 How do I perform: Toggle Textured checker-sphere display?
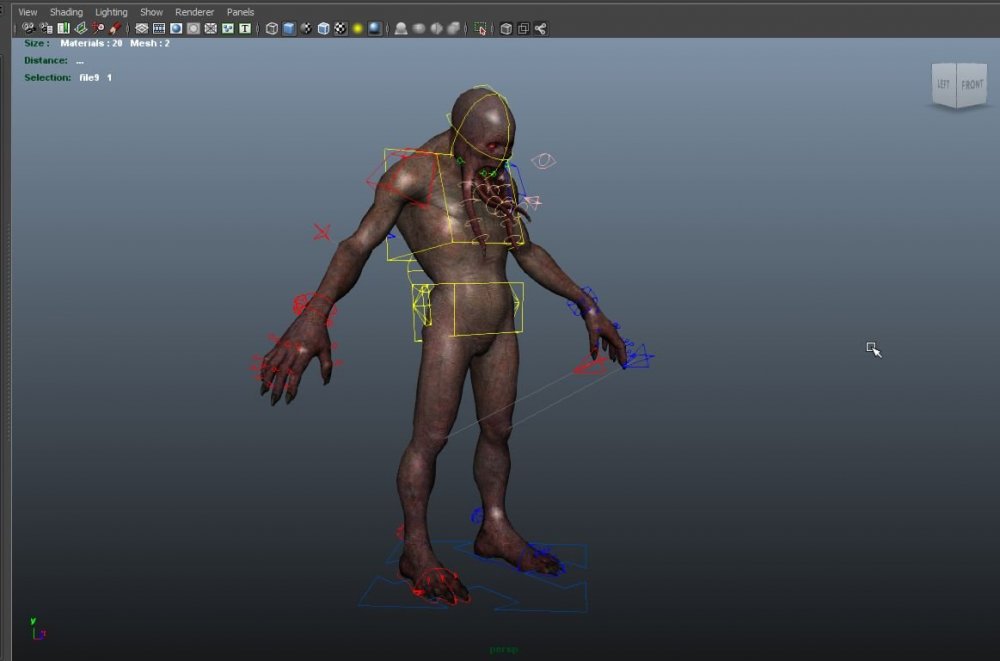coord(340,28)
